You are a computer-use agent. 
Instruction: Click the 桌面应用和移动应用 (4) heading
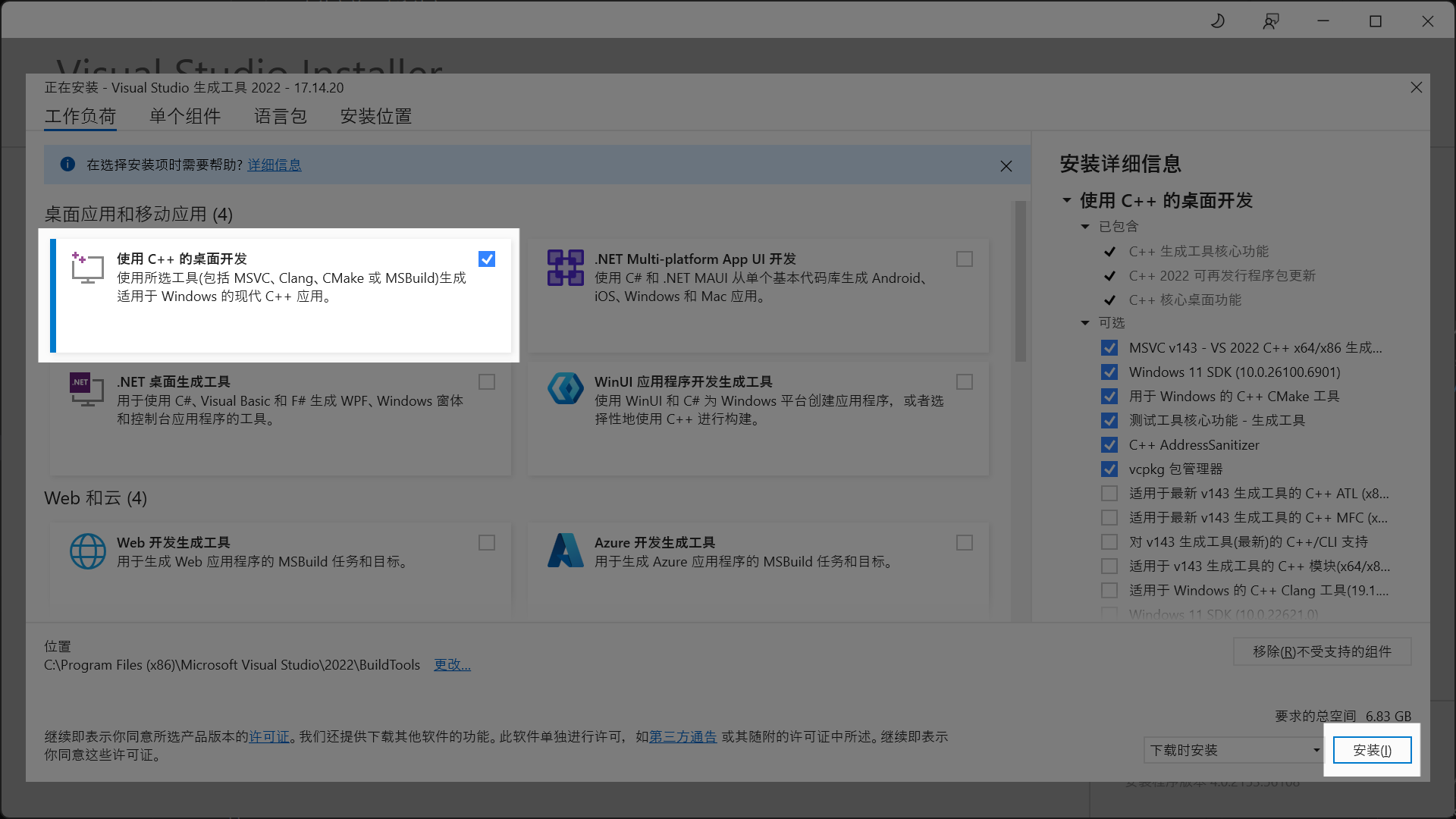[139, 215]
